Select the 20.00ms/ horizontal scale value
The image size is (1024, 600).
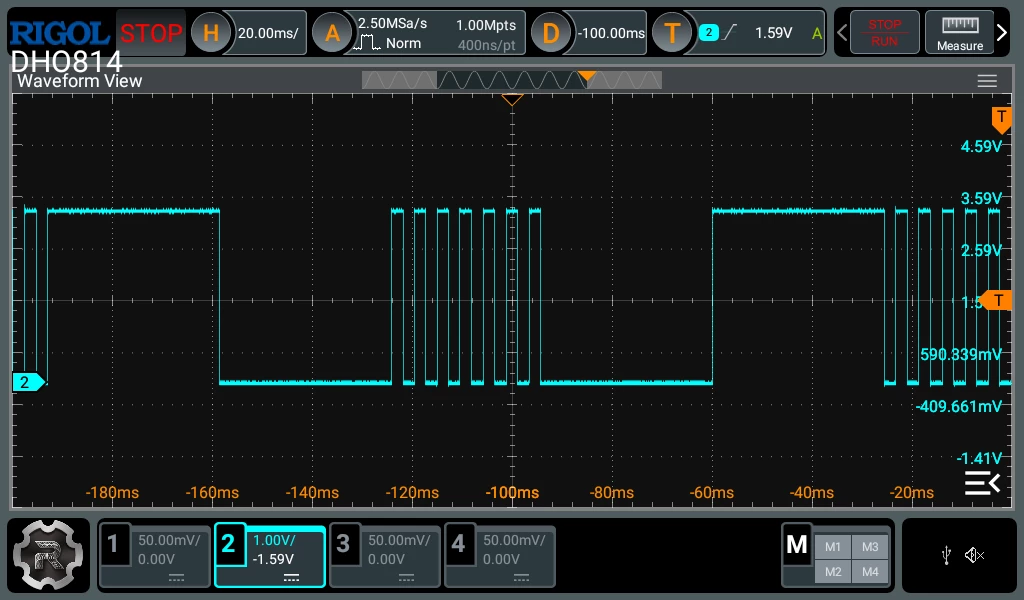[x=268, y=33]
